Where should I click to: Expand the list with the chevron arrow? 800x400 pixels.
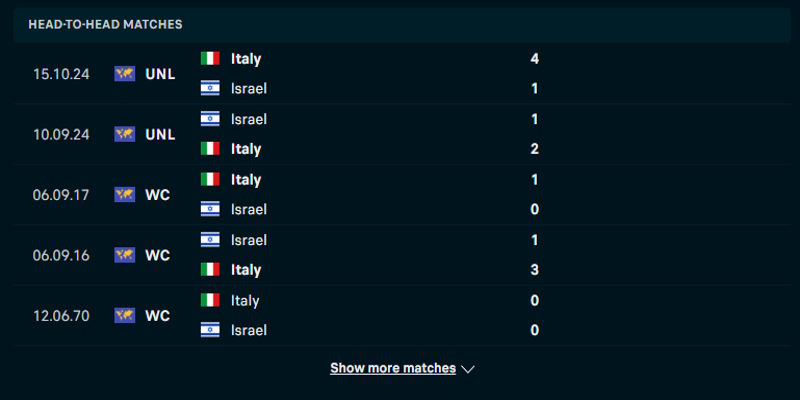click(468, 369)
